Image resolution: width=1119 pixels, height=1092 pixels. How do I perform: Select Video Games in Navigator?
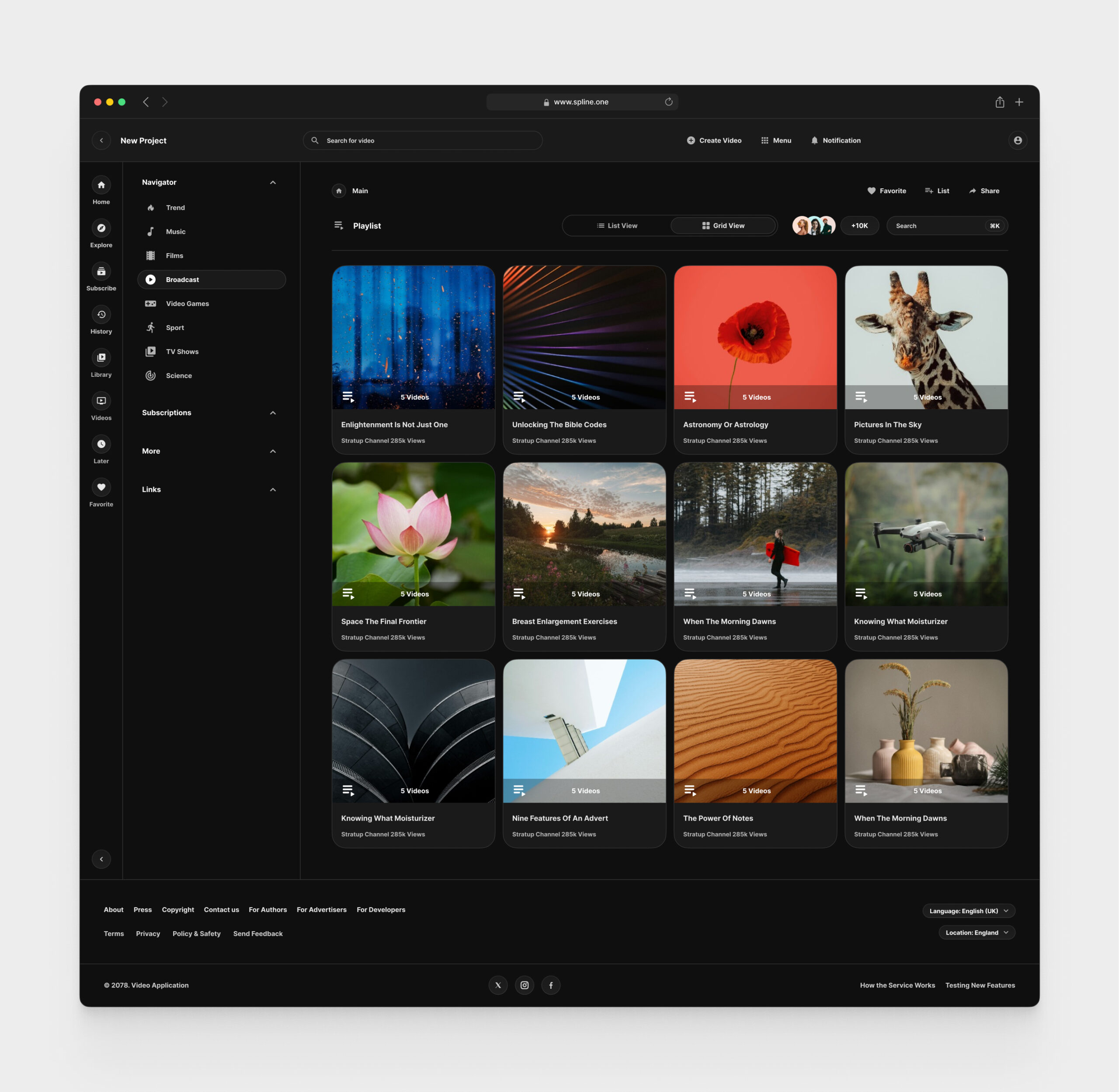(x=212, y=304)
